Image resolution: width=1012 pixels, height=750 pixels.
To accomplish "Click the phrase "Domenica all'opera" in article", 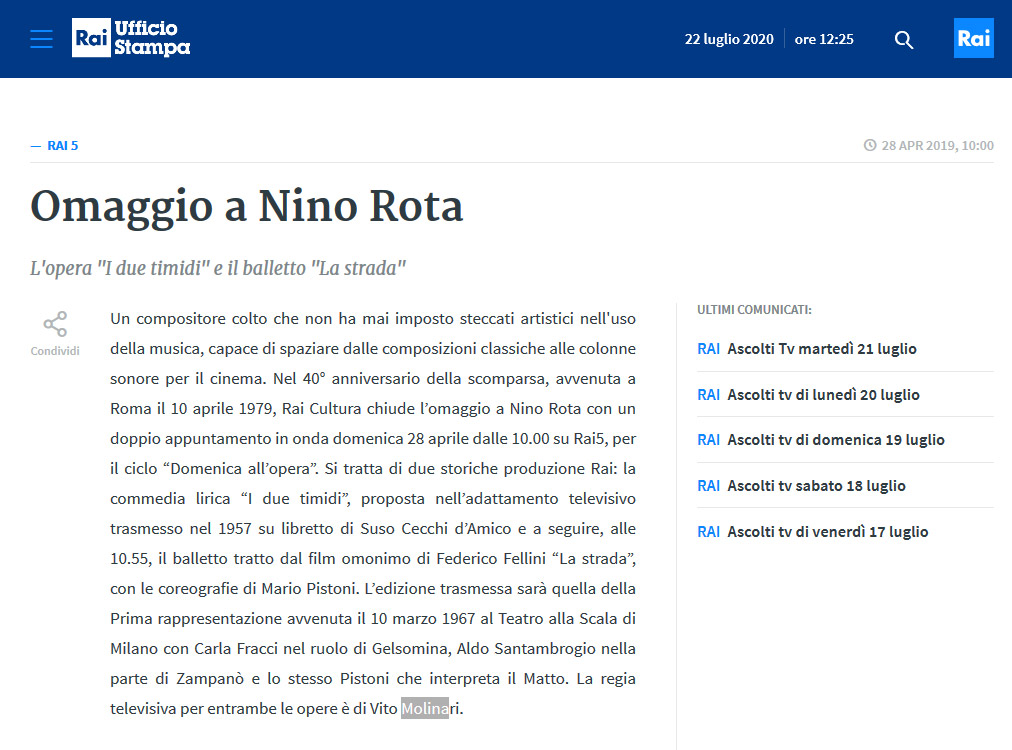I will click(240, 469).
